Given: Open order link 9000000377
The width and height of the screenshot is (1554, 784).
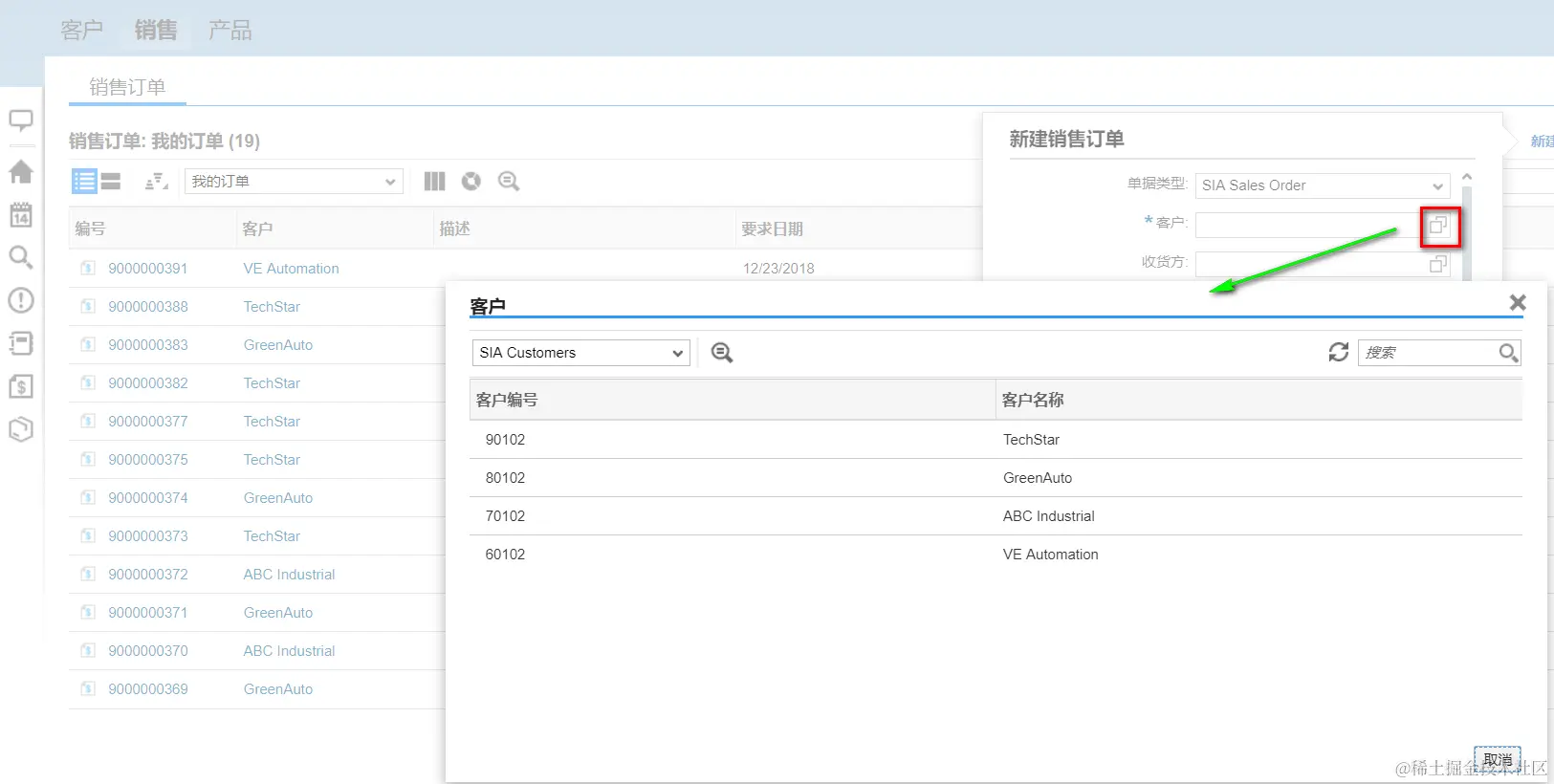Looking at the screenshot, I should [148, 422].
